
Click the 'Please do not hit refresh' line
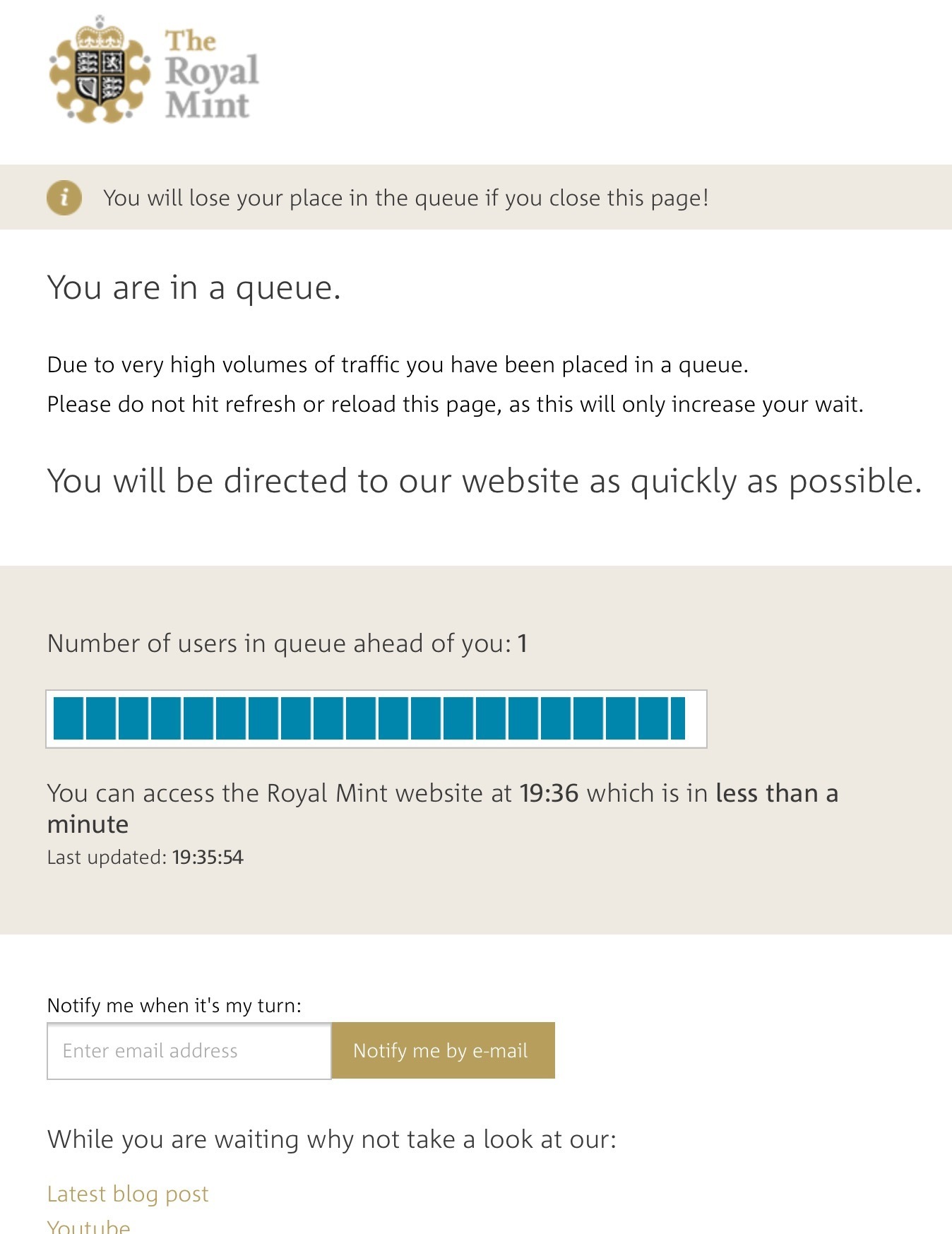pos(455,404)
